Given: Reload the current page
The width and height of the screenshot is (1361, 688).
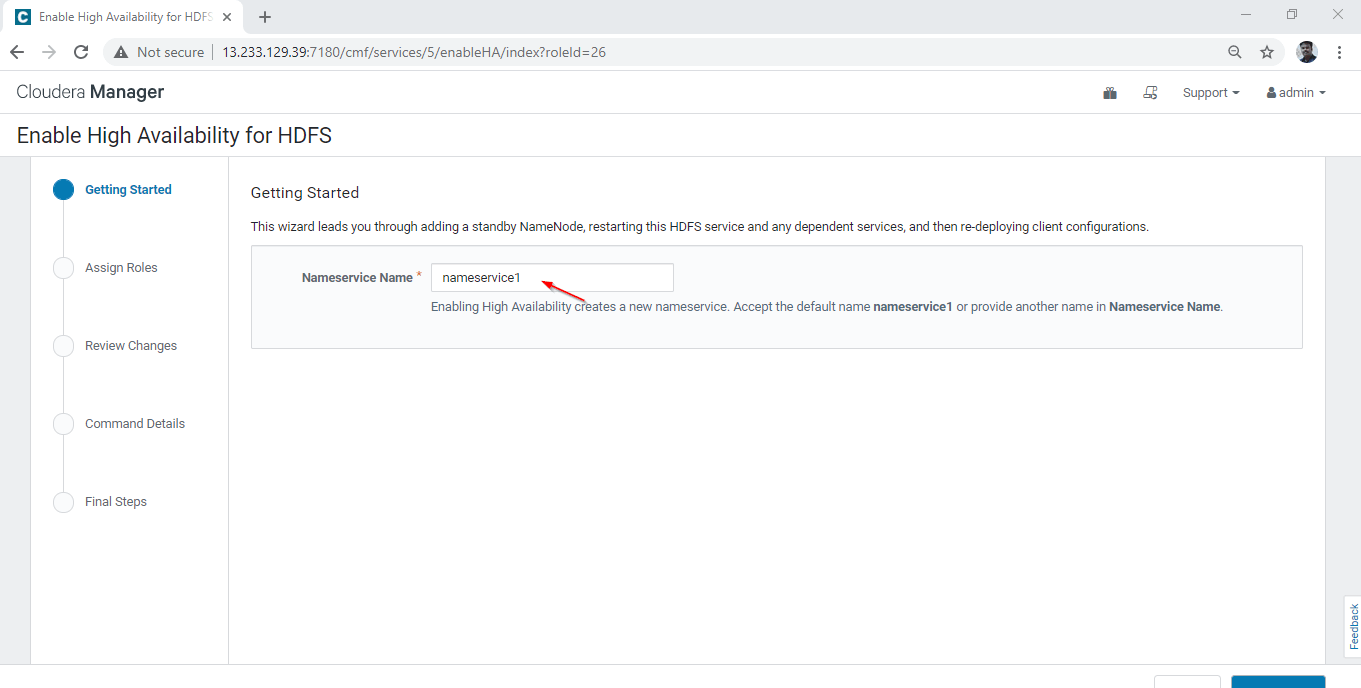Looking at the screenshot, I should (82, 52).
